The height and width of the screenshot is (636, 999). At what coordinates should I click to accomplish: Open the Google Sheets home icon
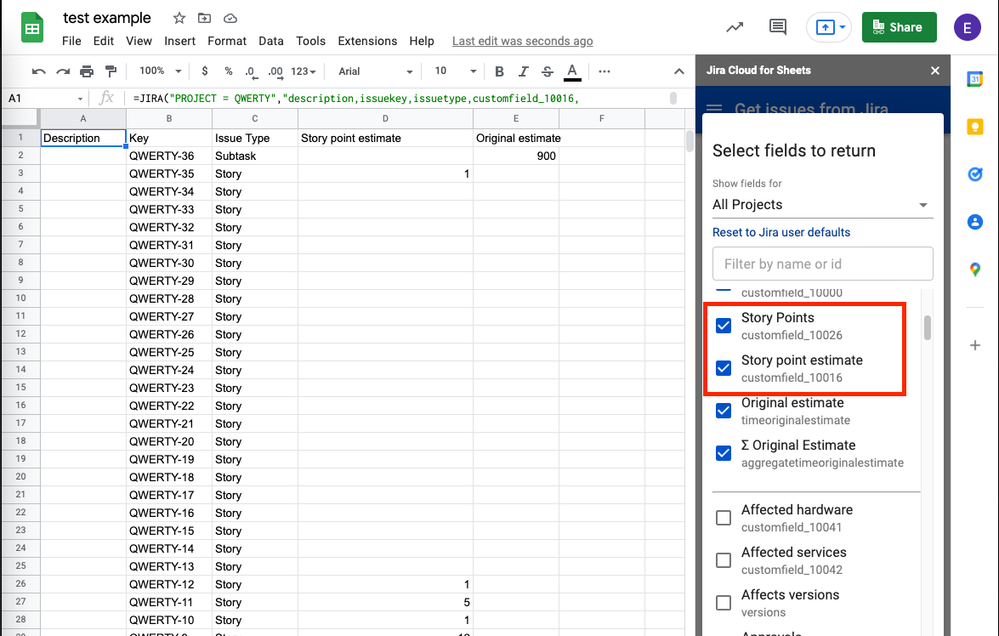(x=32, y=28)
